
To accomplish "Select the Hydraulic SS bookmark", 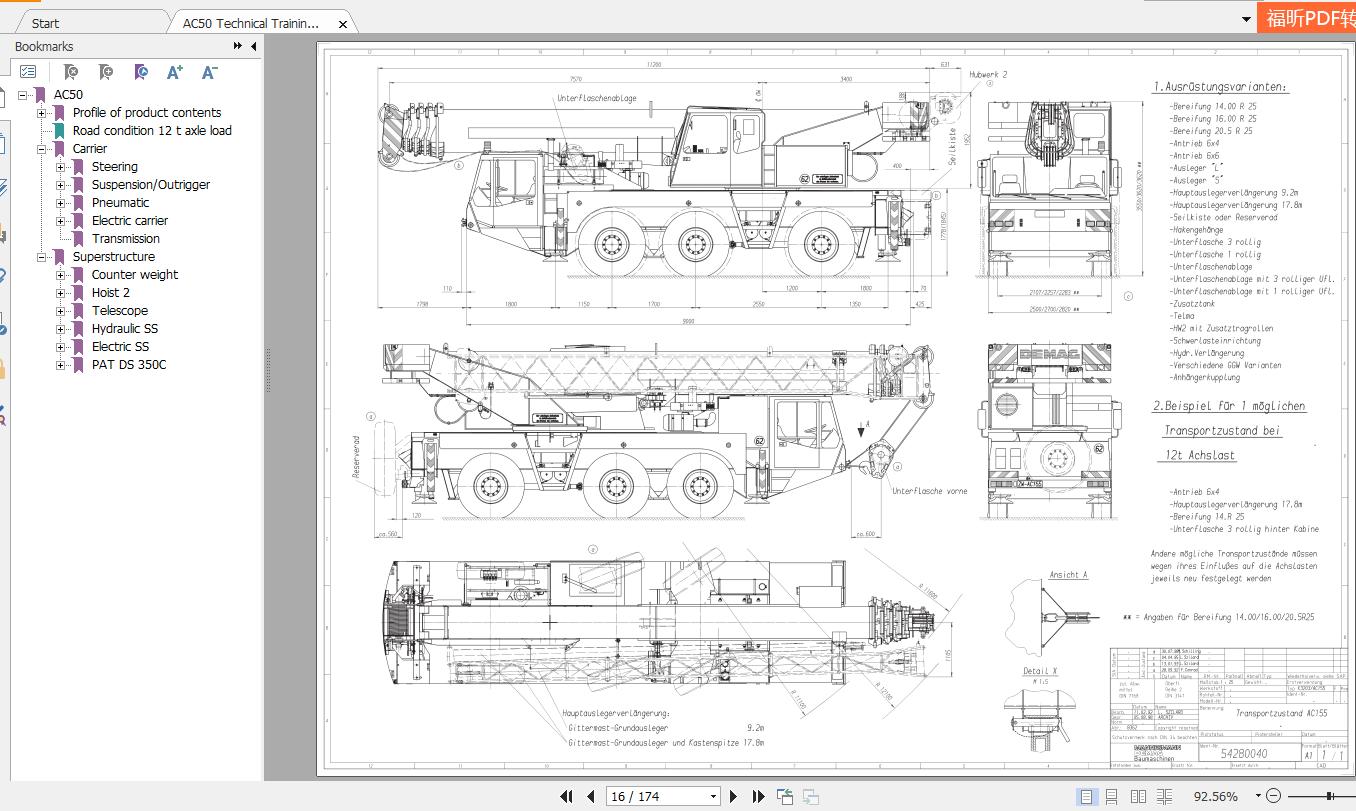I will 124,328.
